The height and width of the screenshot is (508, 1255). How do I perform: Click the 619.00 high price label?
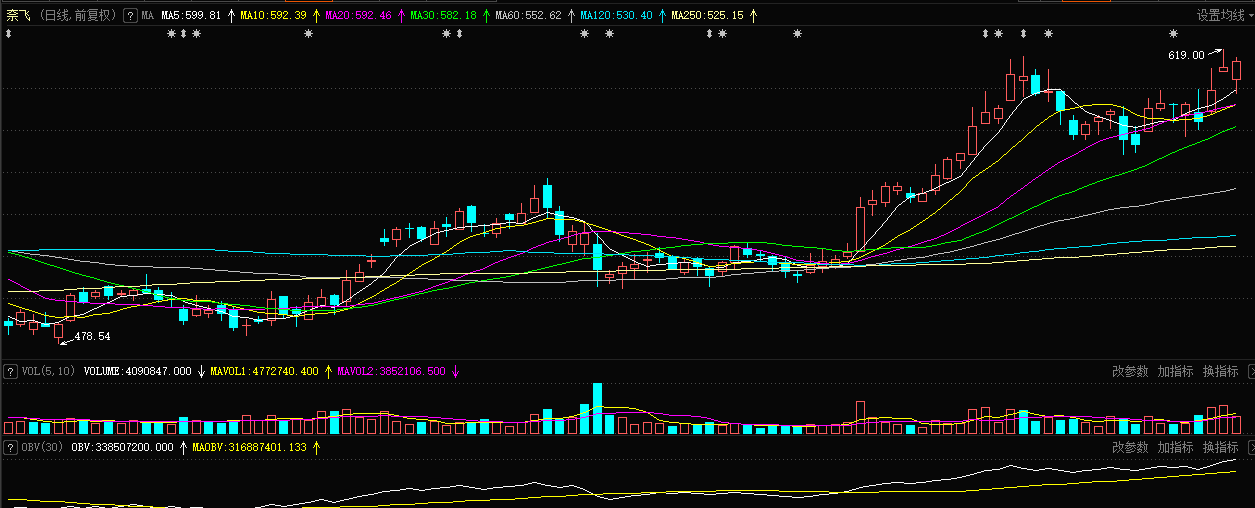click(1186, 56)
